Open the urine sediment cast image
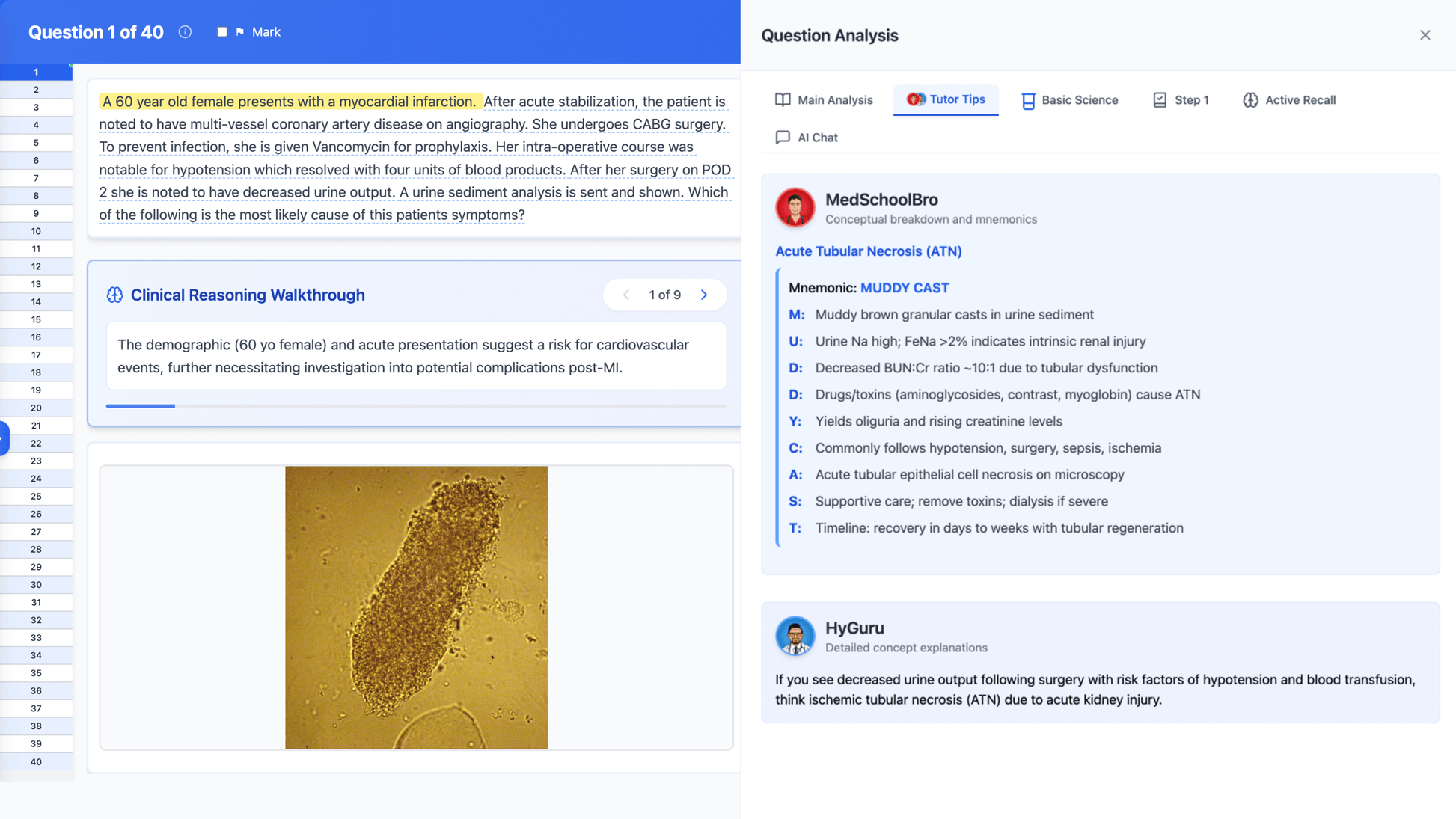This screenshot has height=819, width=1456. [x=416, y=607]
